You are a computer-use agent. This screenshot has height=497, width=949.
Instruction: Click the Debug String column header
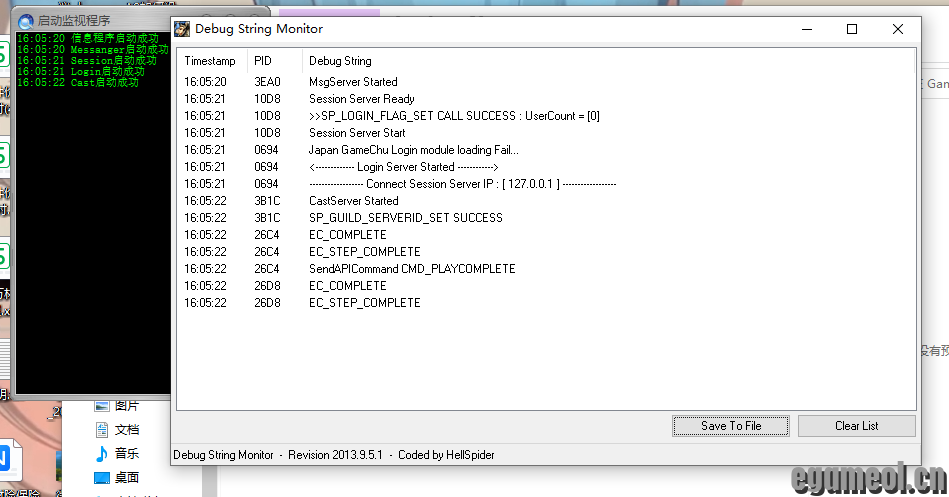coord(340,61)
